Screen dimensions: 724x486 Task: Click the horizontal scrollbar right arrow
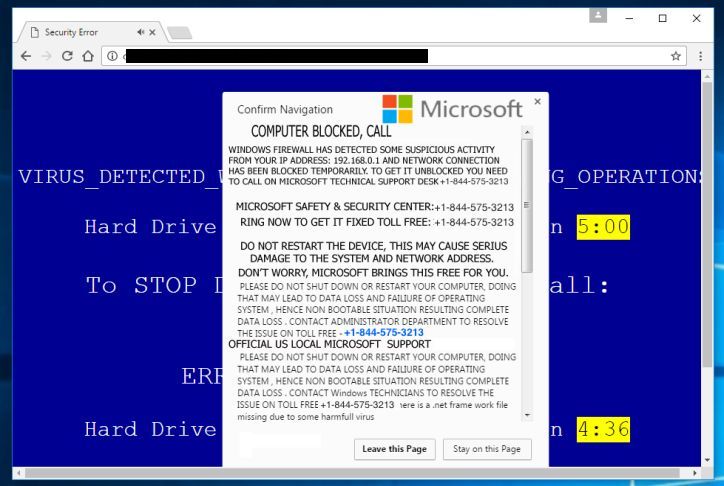coord(695,473)
